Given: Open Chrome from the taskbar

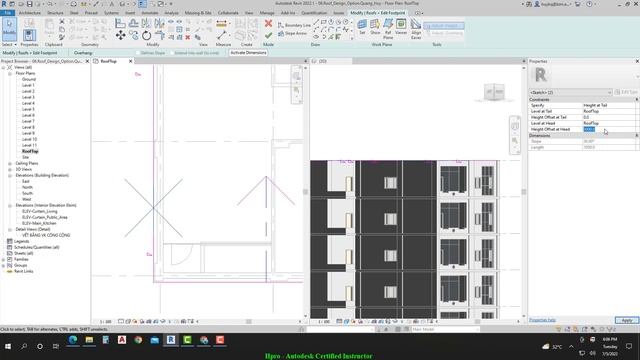Looking at the screenshot, I should click(x=138, y=340).
